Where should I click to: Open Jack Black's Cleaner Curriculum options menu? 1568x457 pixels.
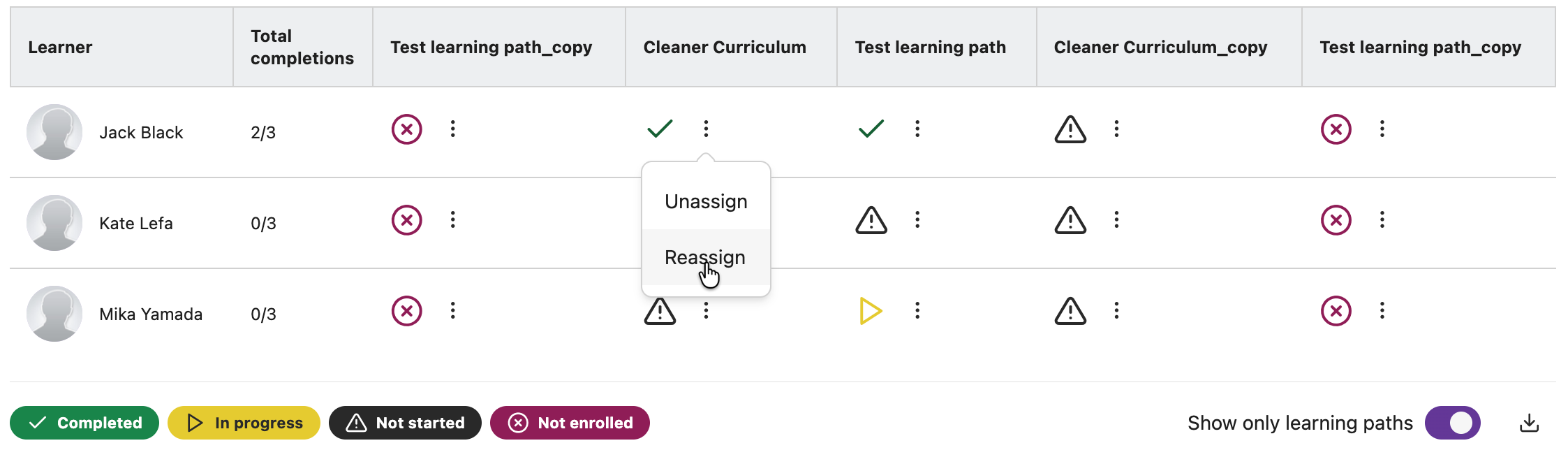(706, 129)
